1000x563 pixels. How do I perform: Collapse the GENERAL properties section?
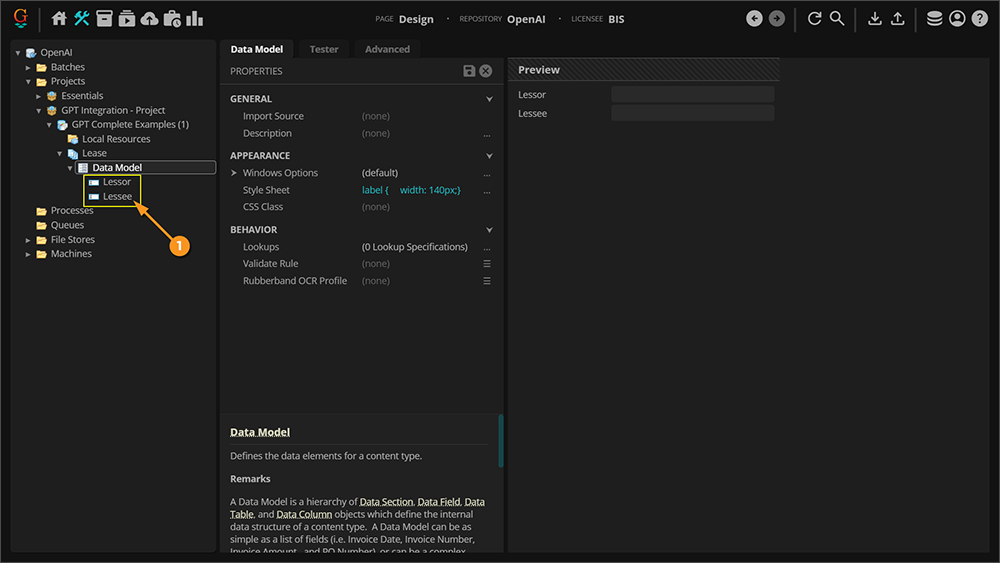[x=489, y=99]
